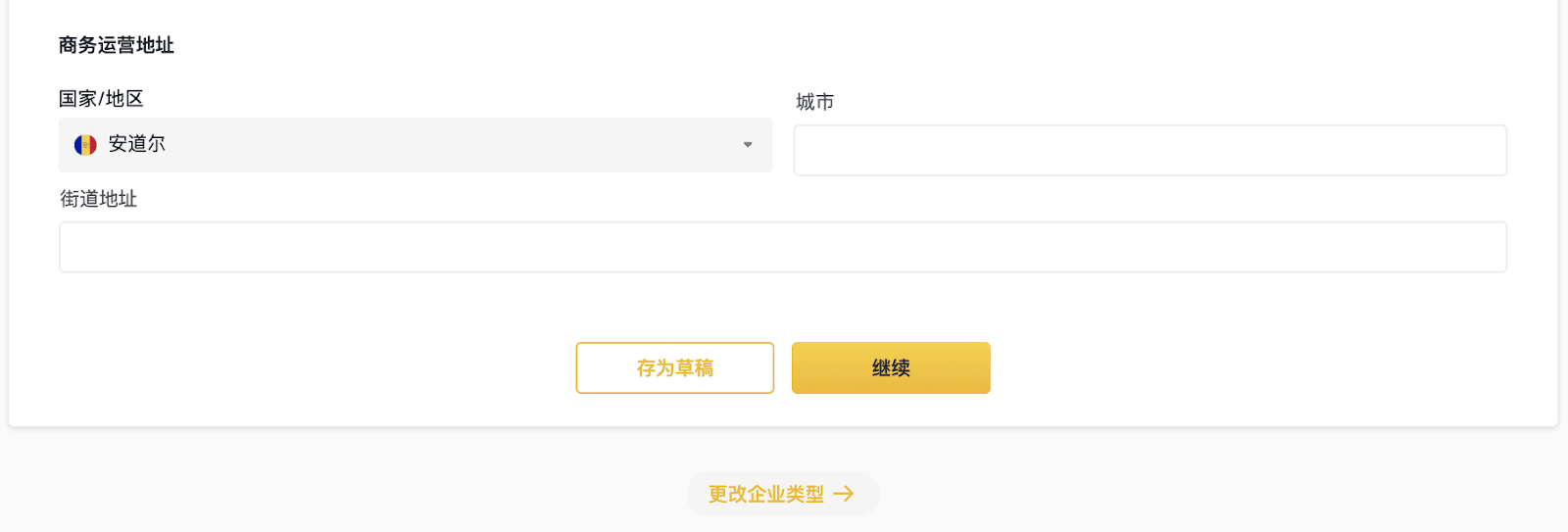This screenshot has height=532, width=1568.
Task: Open the 国家/地区 selector showing 安道尔
Action: point(416,145)
